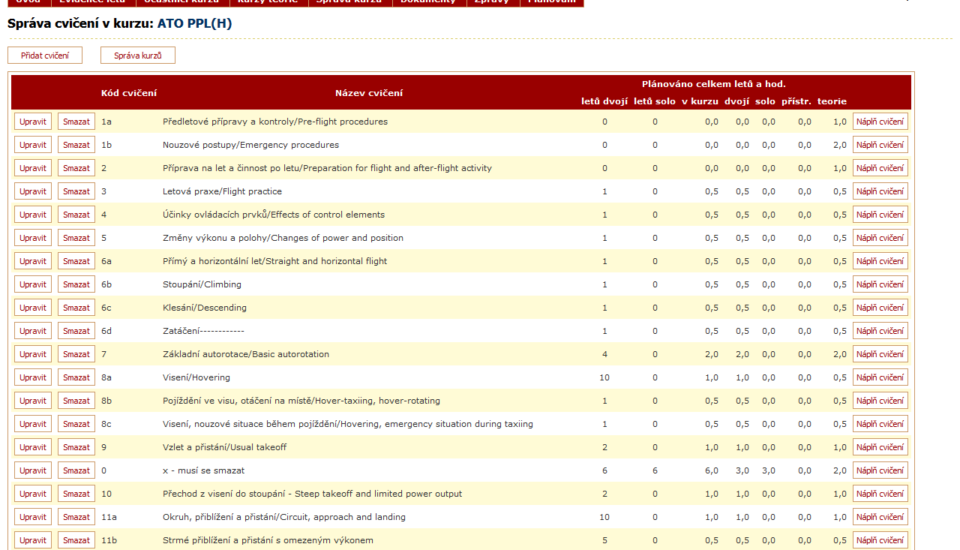The height and width of the screenshot is (550, 960).
Task: Open Náplň cvičení for exercise 0
Action: 880,470
